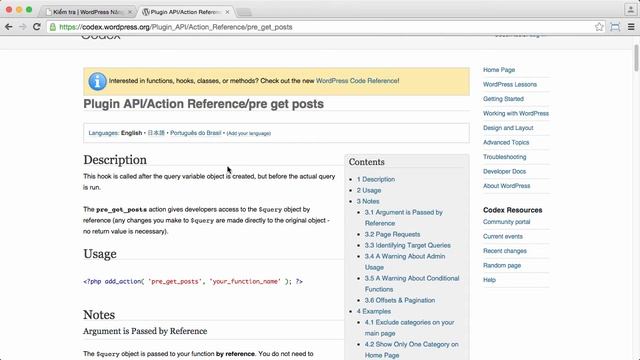Jump to 4 Examples in Contents

(373, 311)
